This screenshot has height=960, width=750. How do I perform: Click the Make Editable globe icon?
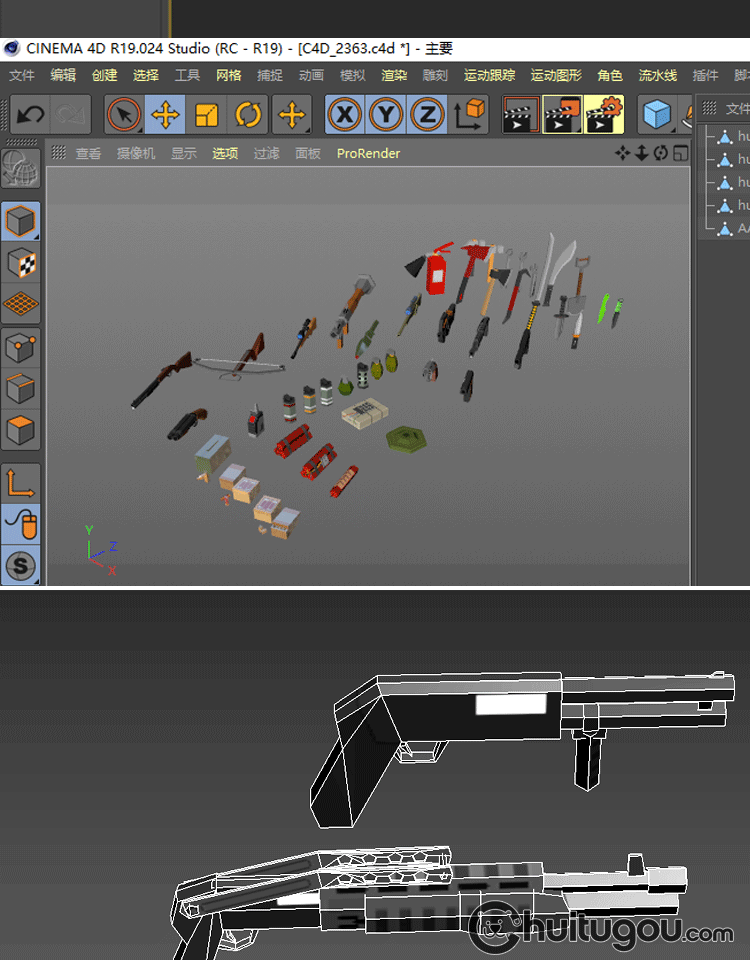pyautogui.click(x=21, y=168)
